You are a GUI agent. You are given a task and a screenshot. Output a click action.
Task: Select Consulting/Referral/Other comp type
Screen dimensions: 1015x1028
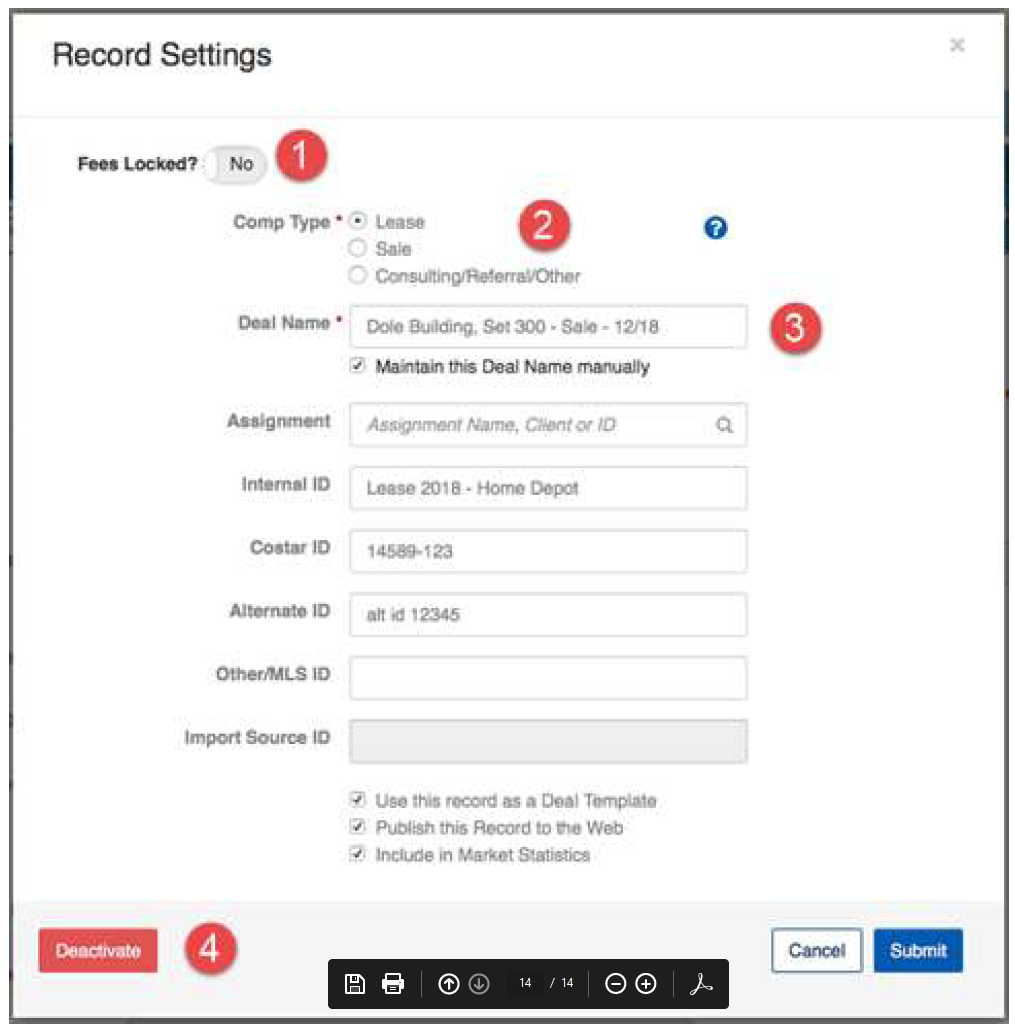coord(357,275)
